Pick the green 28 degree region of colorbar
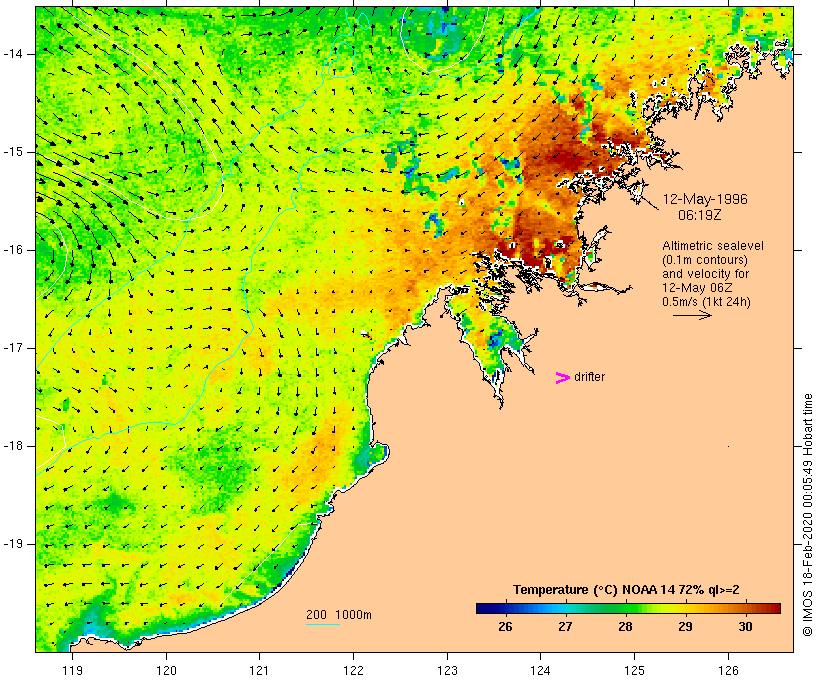820x680 pixels. 625,608
